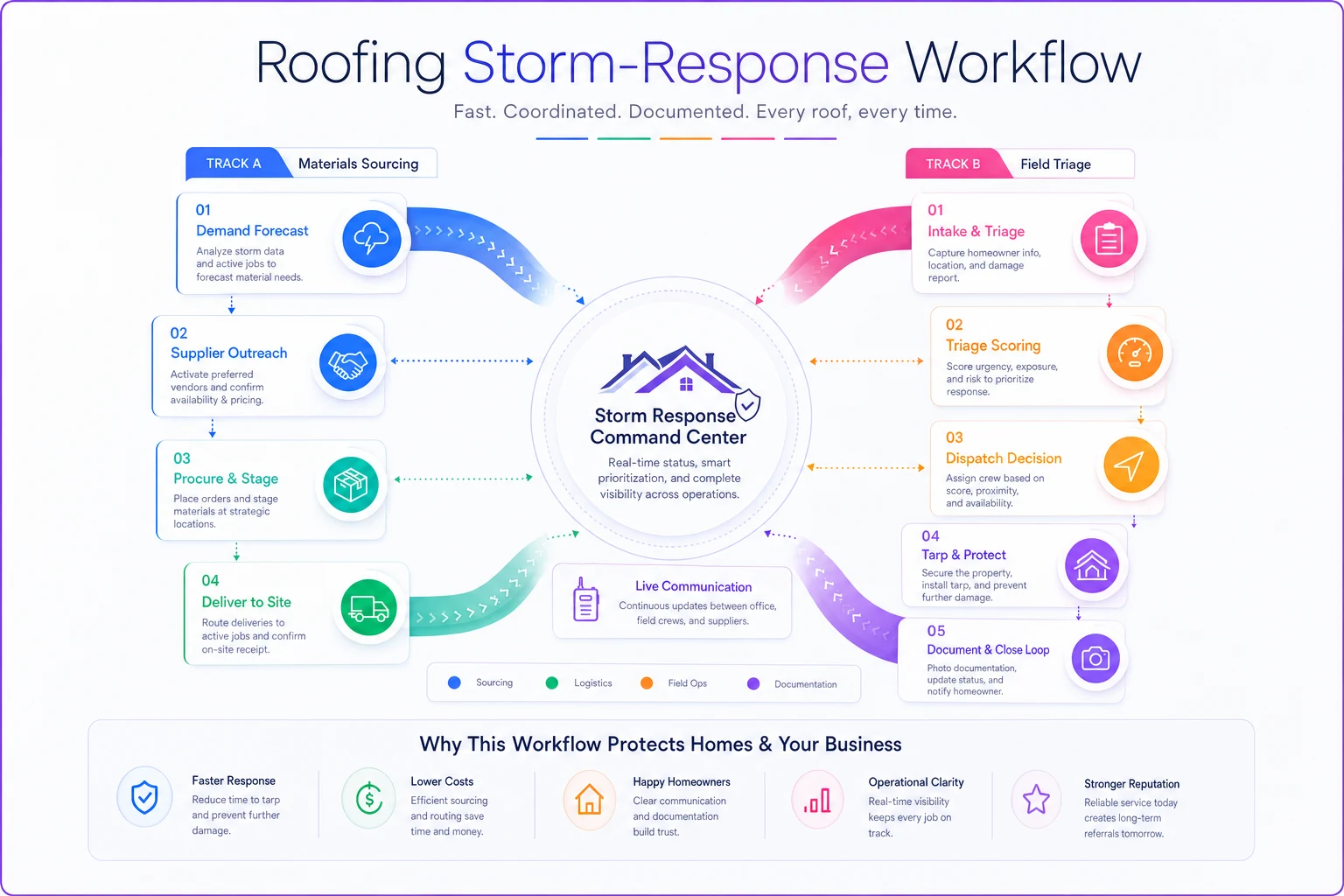Screen dimensions: 1344x896
Task: Click the Happy Homeowners house icon
Action: coord(590,799)
